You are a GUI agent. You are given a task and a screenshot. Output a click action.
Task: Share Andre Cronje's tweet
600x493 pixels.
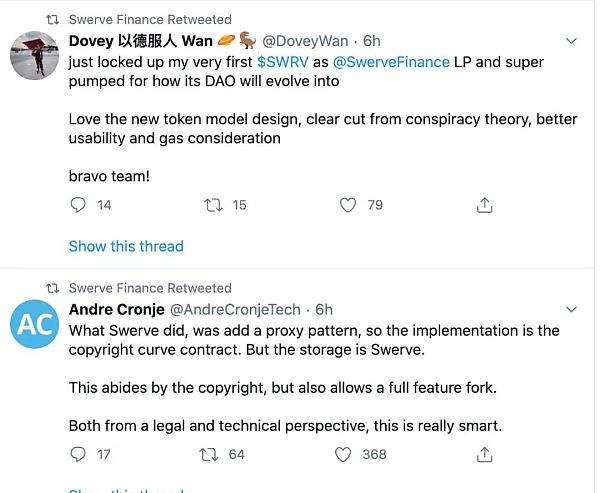tap(485, 454)
